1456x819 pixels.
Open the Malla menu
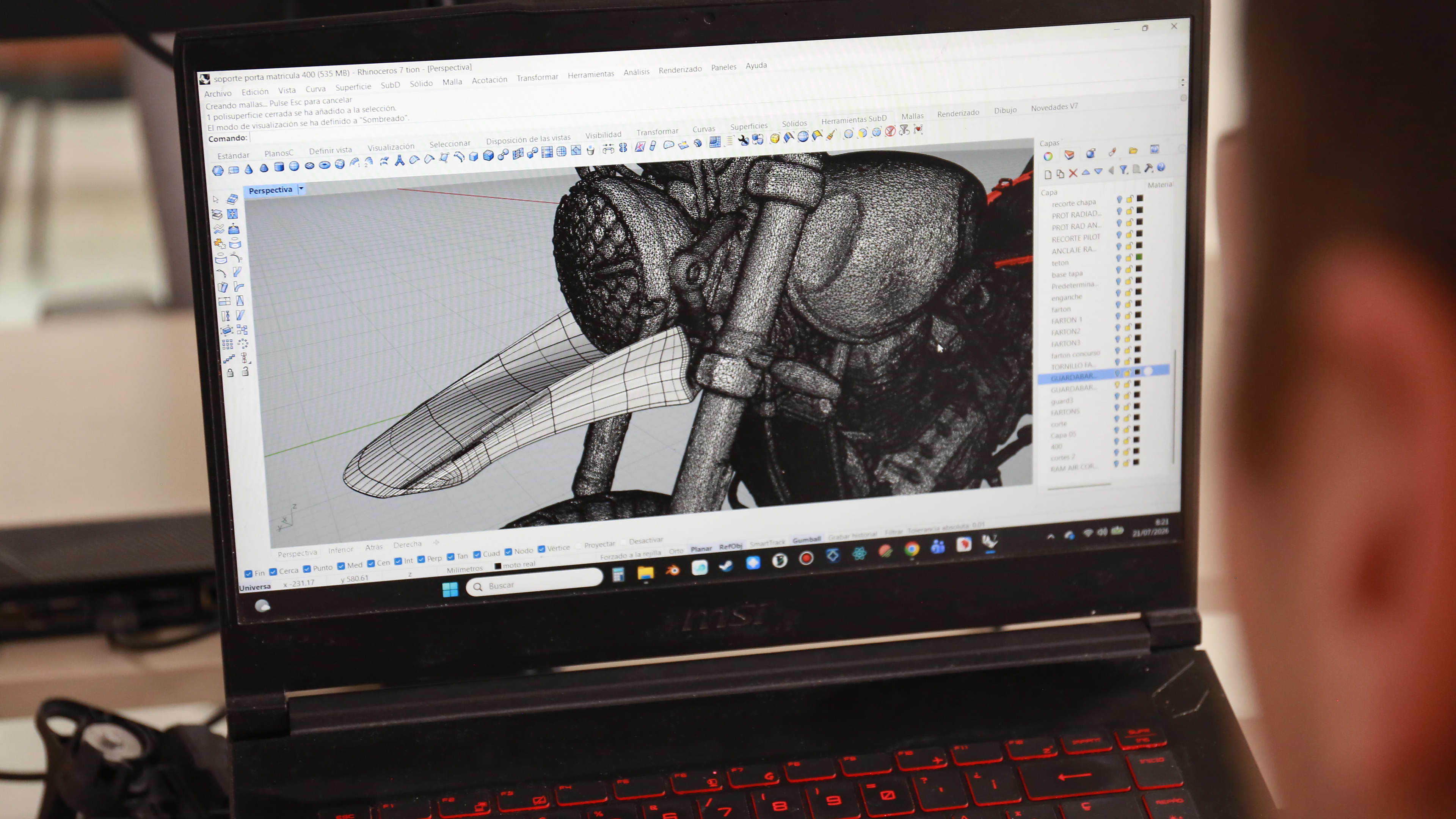tap(452, 82)
